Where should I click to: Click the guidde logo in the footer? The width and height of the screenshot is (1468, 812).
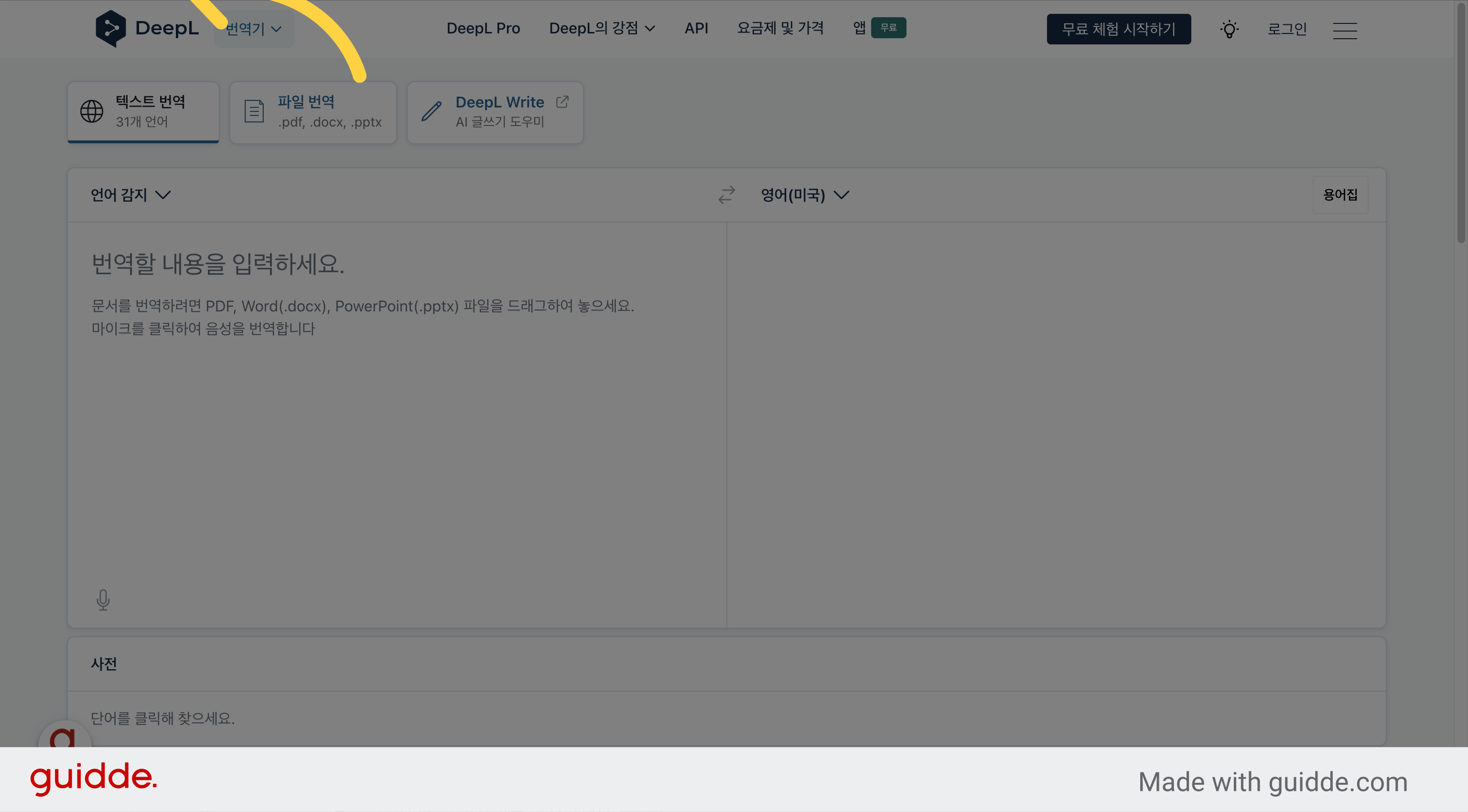(x=94, y=779)
